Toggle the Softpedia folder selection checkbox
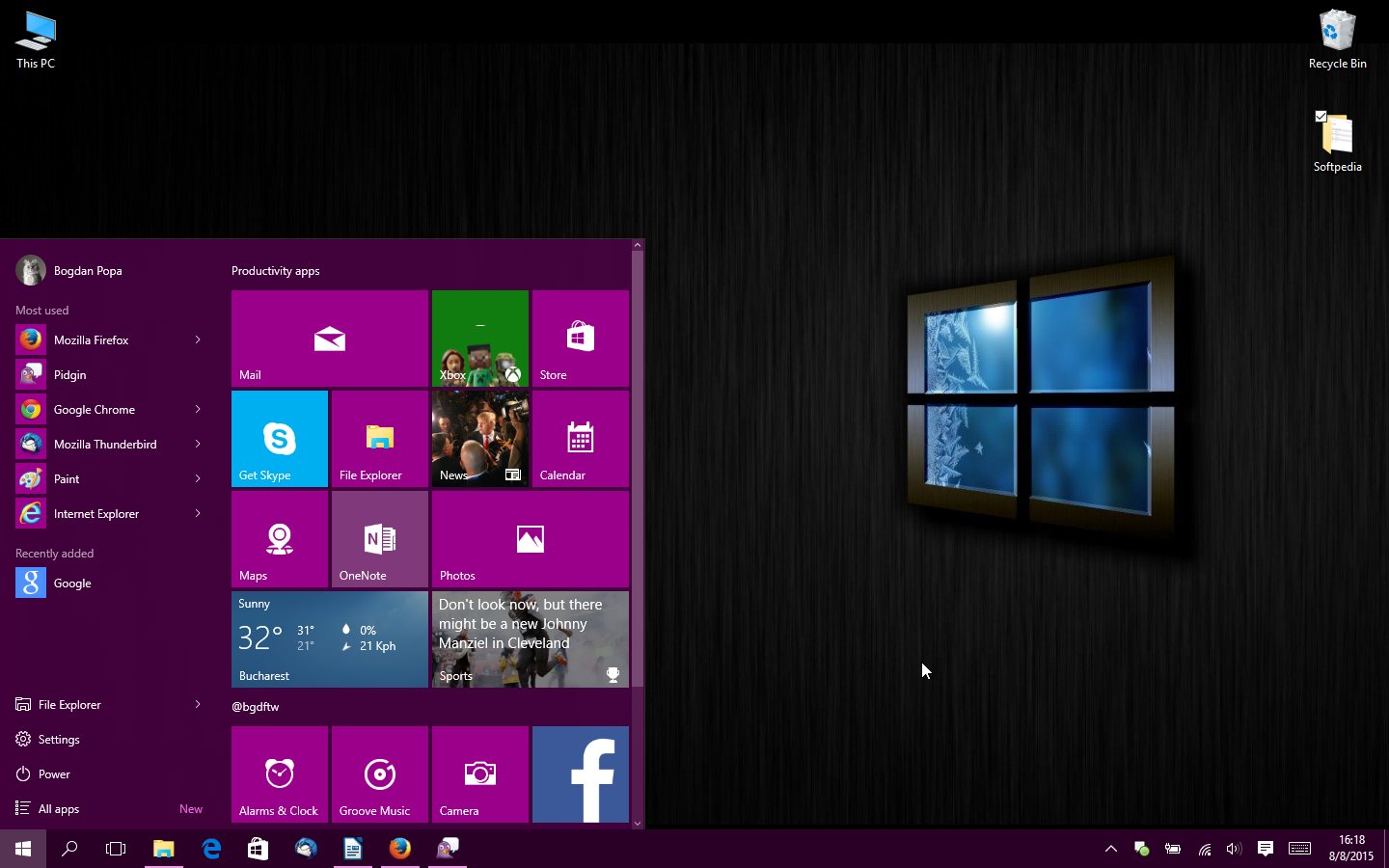The height and width of the screenshot is (868, 1389). [1321, 116]
